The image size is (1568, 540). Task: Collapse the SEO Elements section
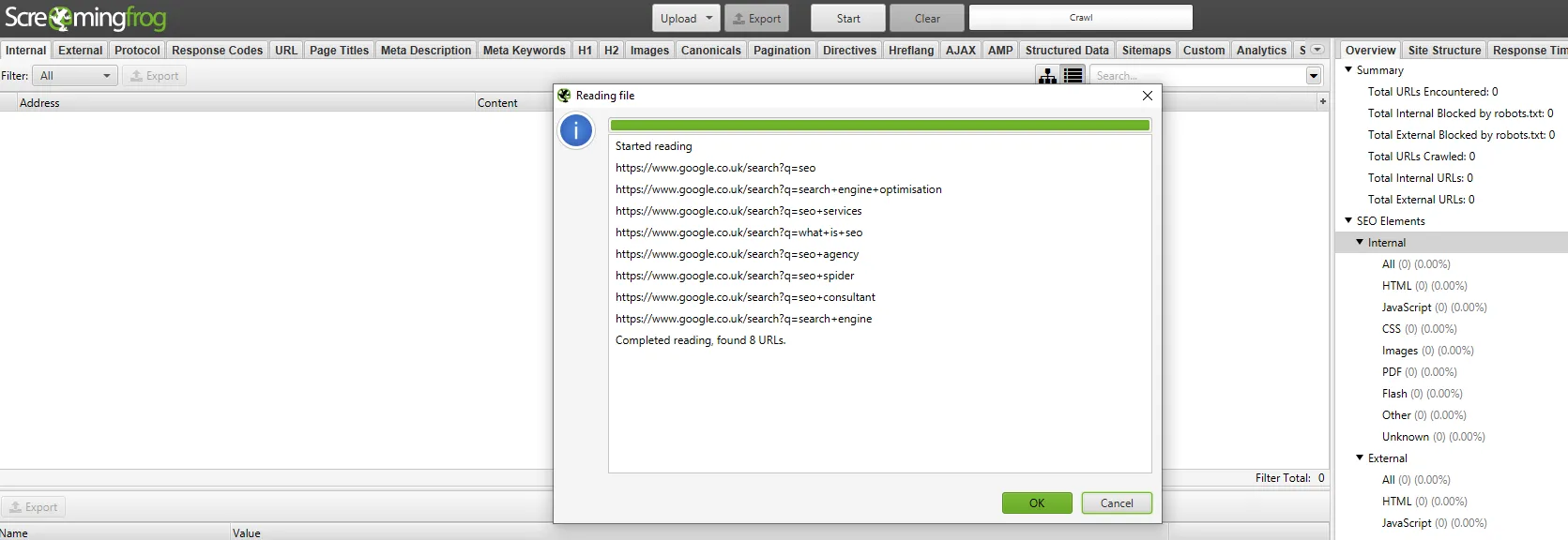pos(1348,220)
